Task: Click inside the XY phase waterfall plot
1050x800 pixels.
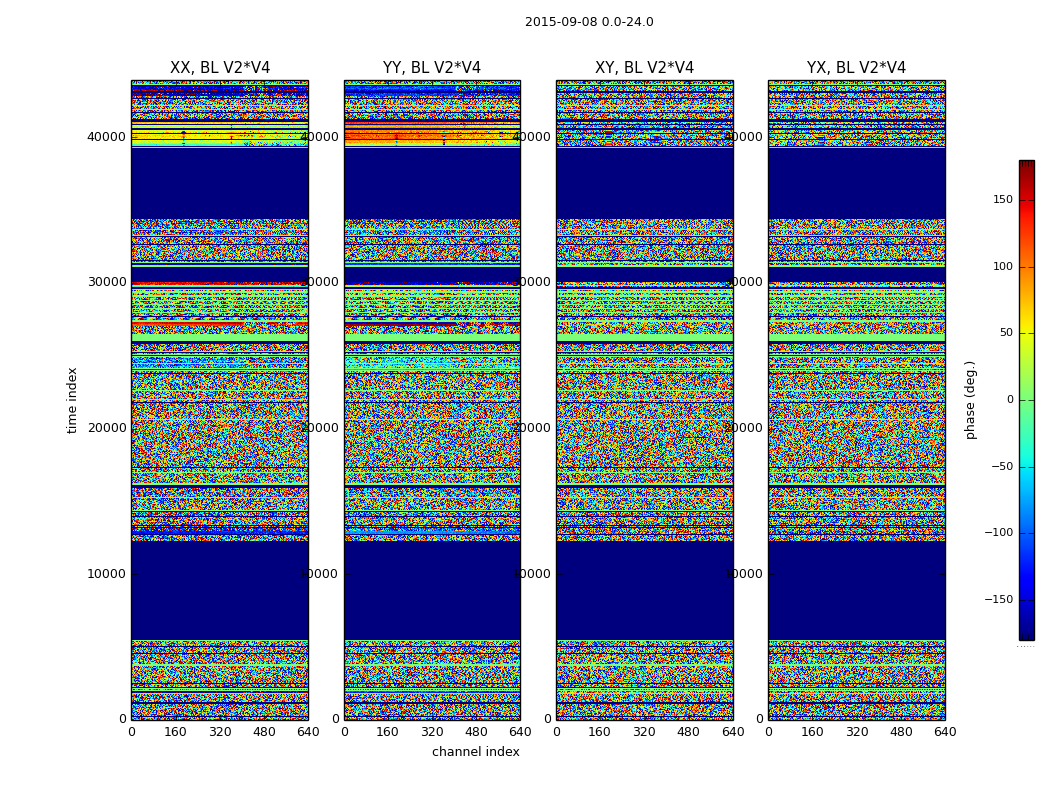Action: tap(644, 400)
